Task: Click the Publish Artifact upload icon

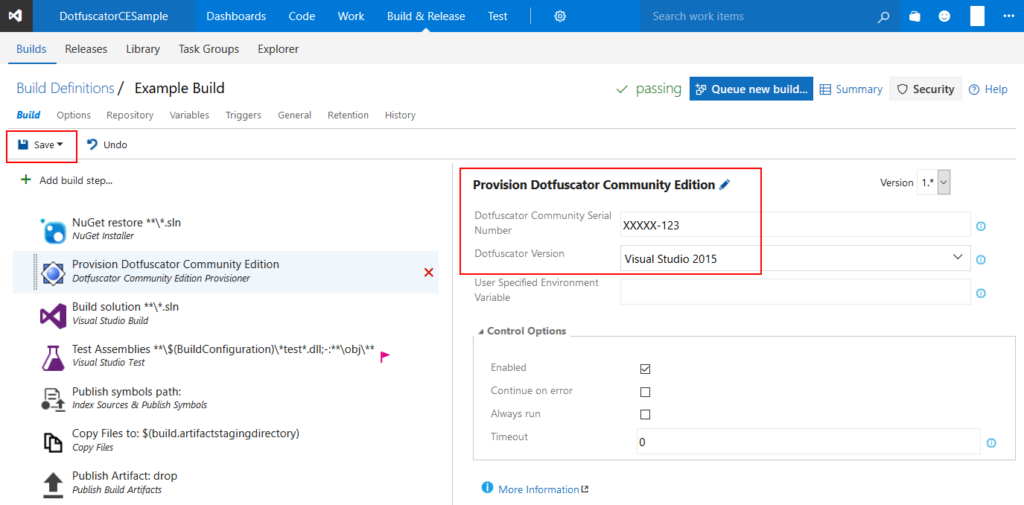Action: click(52, 483)
